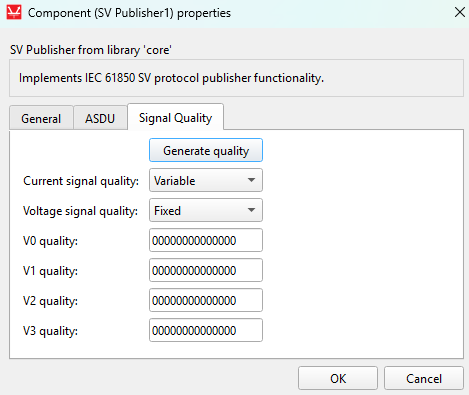The width and height of the screenshot is (469, 395).
Task: Place cursor in V3 quality field
Action: (206, 330)
